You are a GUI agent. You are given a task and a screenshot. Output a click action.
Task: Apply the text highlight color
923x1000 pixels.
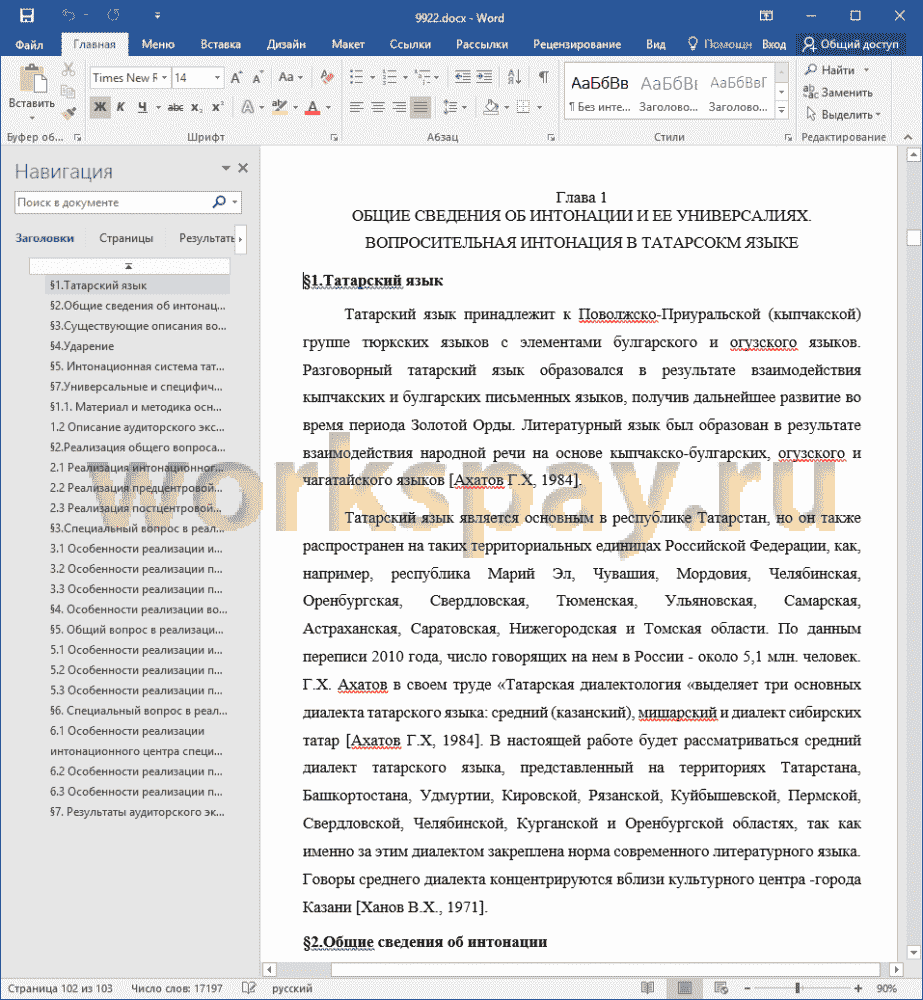[279, 107]
